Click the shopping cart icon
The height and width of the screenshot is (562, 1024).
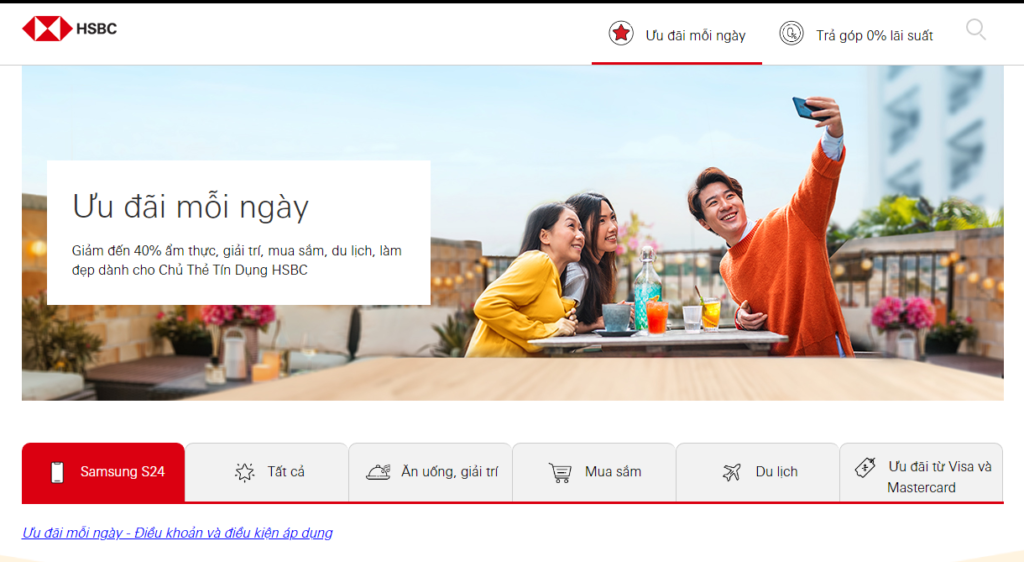[560, 472]
